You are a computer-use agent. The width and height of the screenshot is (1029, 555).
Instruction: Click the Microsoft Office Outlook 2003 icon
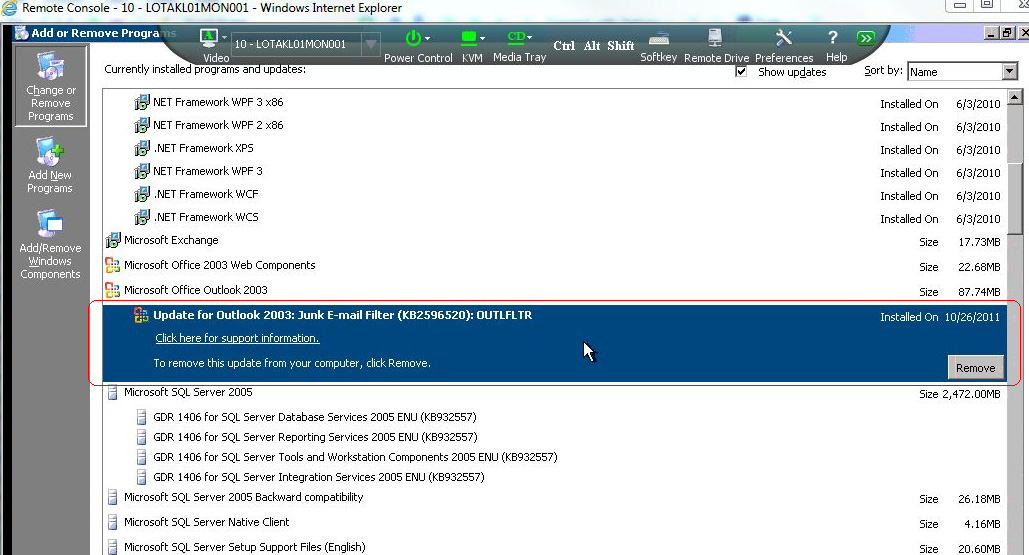tap(113, 290)
